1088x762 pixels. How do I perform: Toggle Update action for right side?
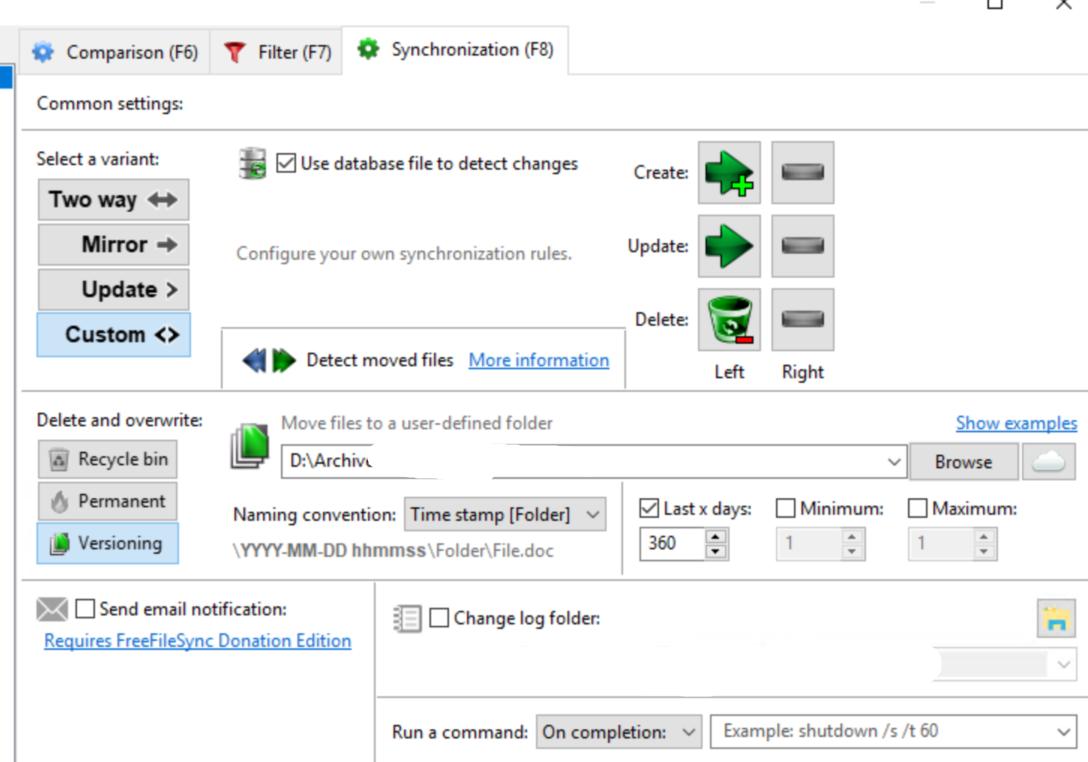[803, 246]
